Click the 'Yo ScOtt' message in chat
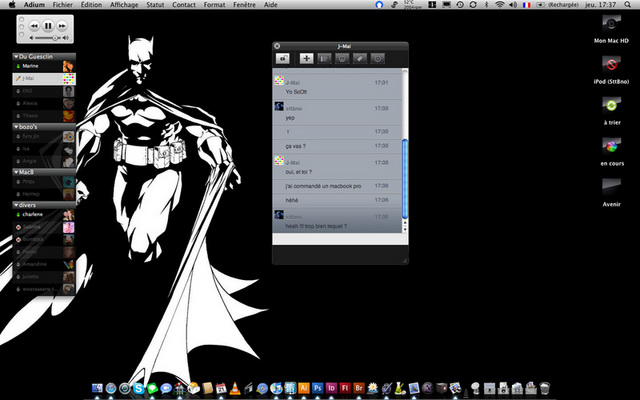This screenshot has width=640, height=400. pyautogui.click(x=296, y=92)
